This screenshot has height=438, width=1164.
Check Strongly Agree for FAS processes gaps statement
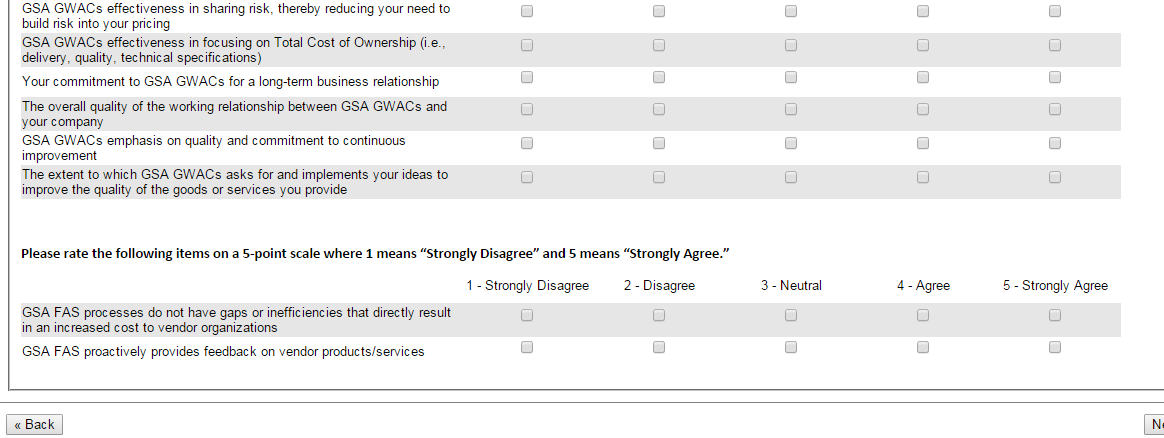[x=1055, y=315]
